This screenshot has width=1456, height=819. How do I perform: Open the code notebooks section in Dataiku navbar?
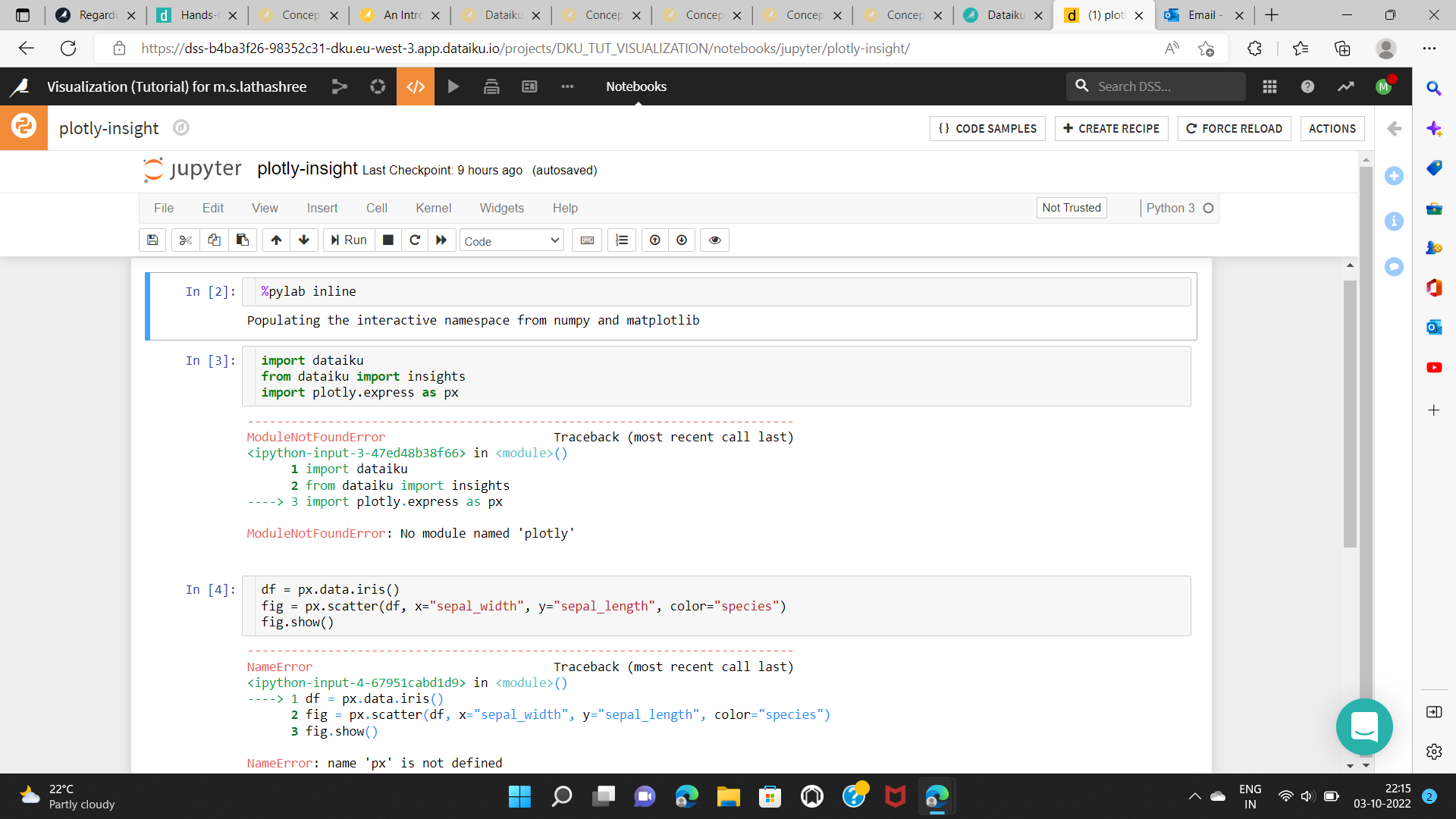pyautogui.click(x=416, y=86)
